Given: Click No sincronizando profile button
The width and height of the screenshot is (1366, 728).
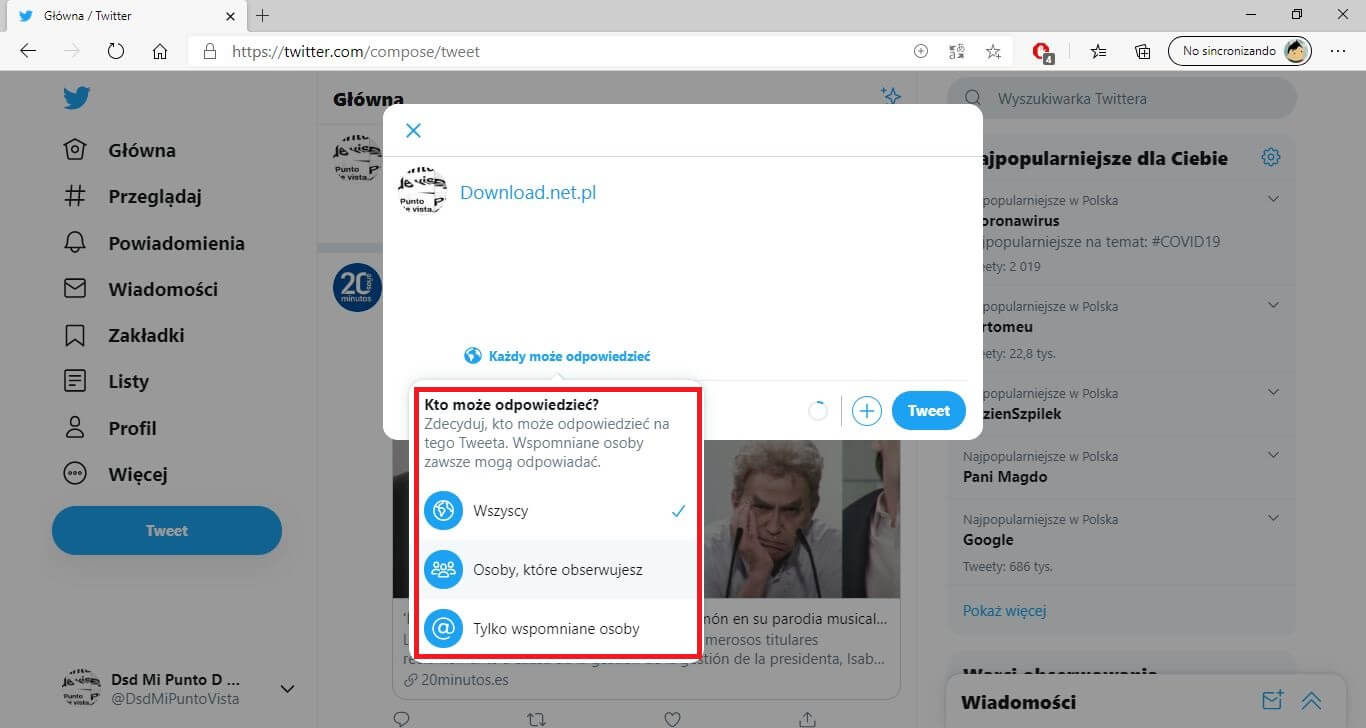Looking at the screenshot, I should (1240, 51).
